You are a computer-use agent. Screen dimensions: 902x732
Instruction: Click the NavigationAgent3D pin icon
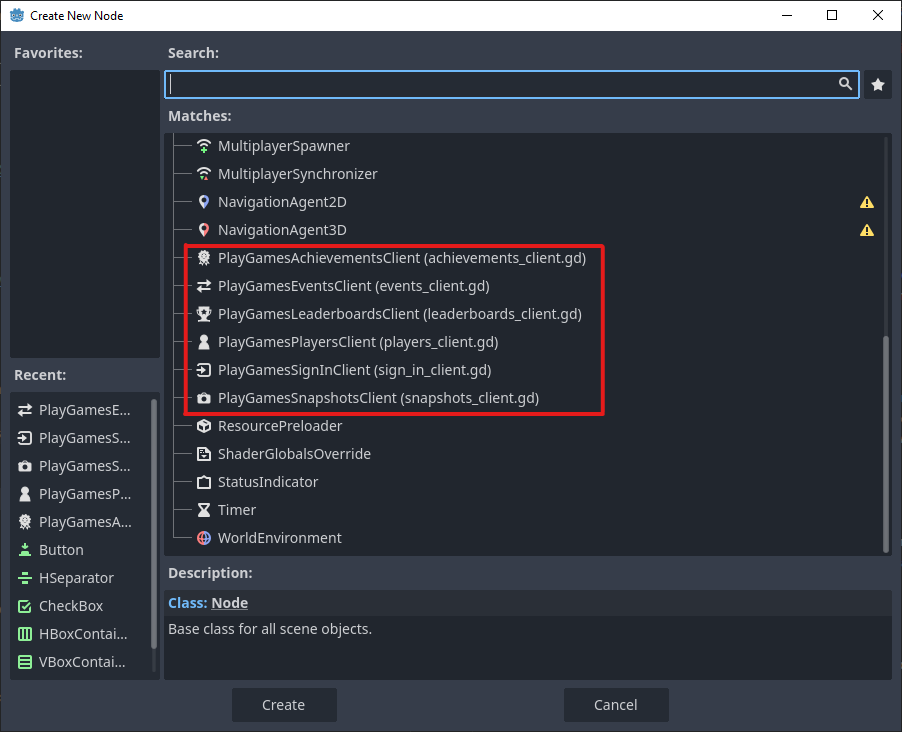click(204, 230)
